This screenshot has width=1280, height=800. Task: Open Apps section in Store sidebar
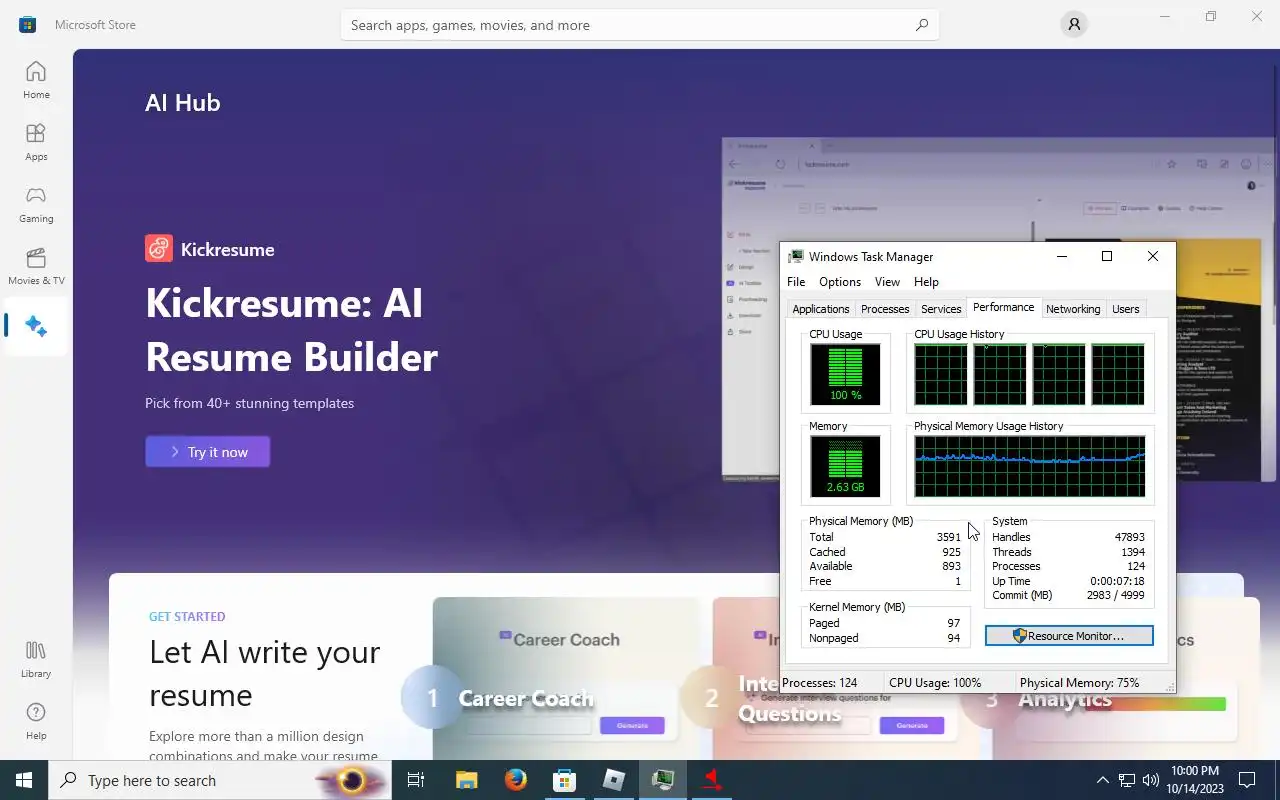36,142
